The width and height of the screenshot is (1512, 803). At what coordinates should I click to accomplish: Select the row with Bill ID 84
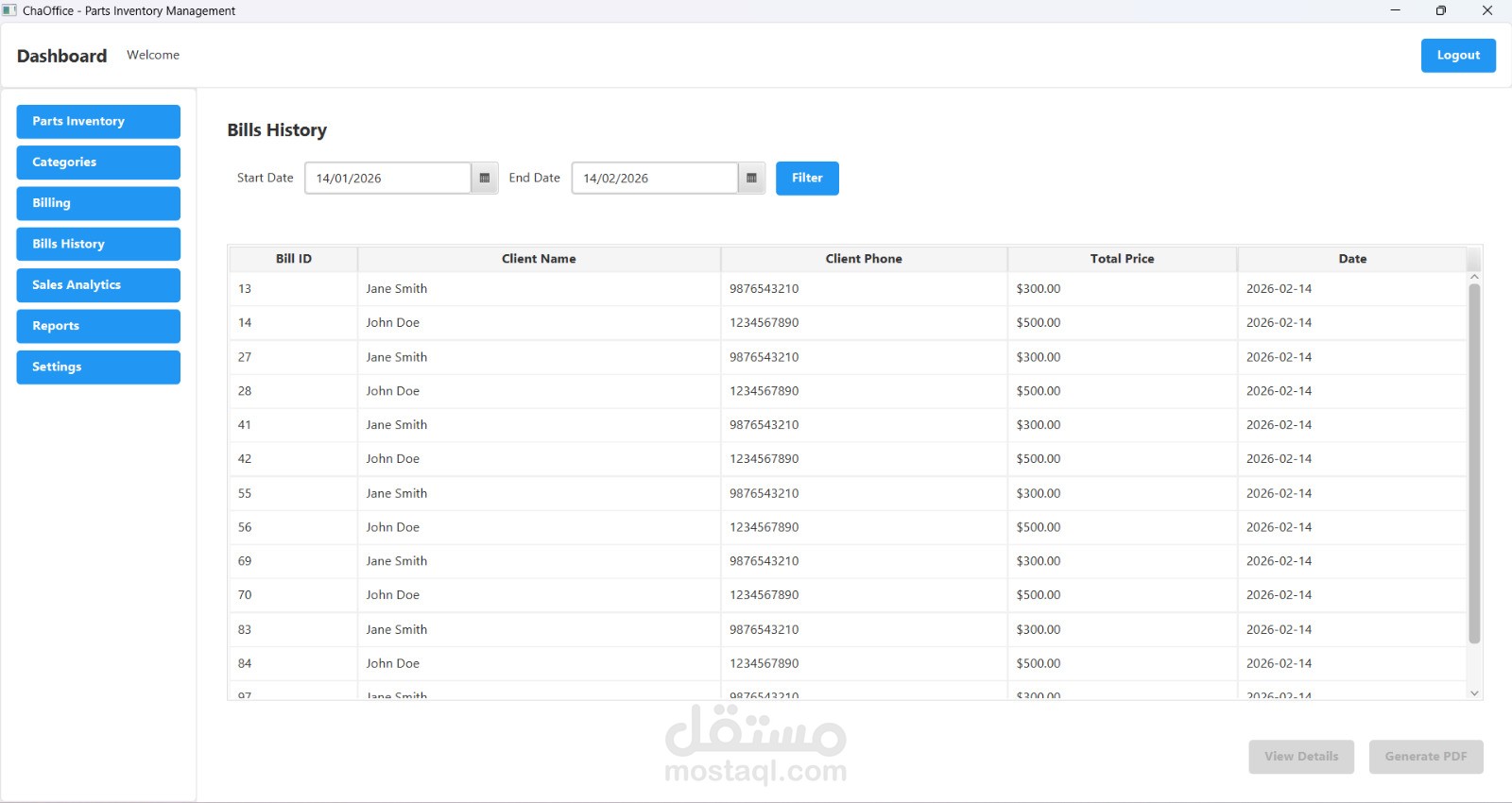point(847,663)
